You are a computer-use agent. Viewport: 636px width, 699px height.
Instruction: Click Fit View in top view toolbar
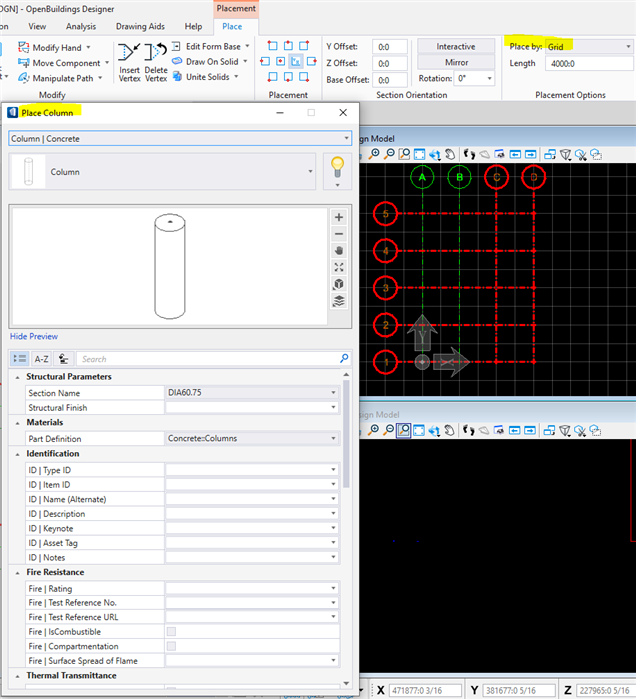pyautogui.click(x=419, y=154)
